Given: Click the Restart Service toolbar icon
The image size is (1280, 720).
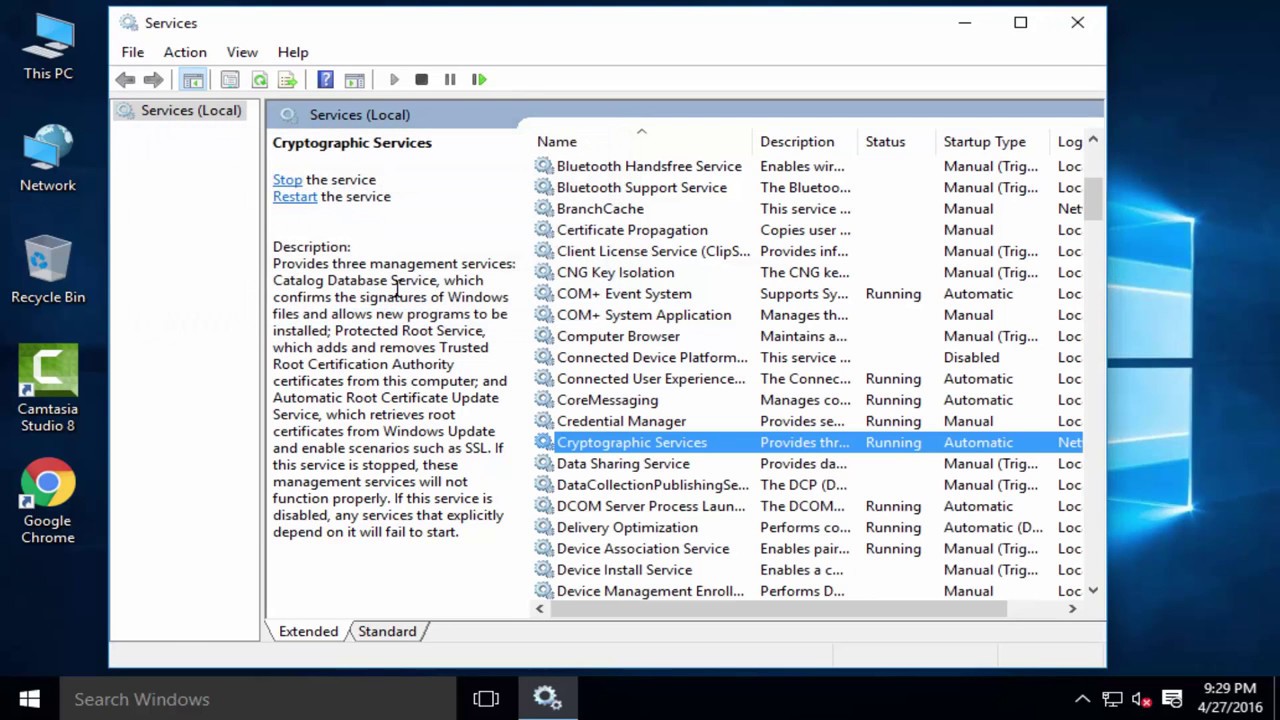Looking at the screenshot, I should click(x=479, y=80).
